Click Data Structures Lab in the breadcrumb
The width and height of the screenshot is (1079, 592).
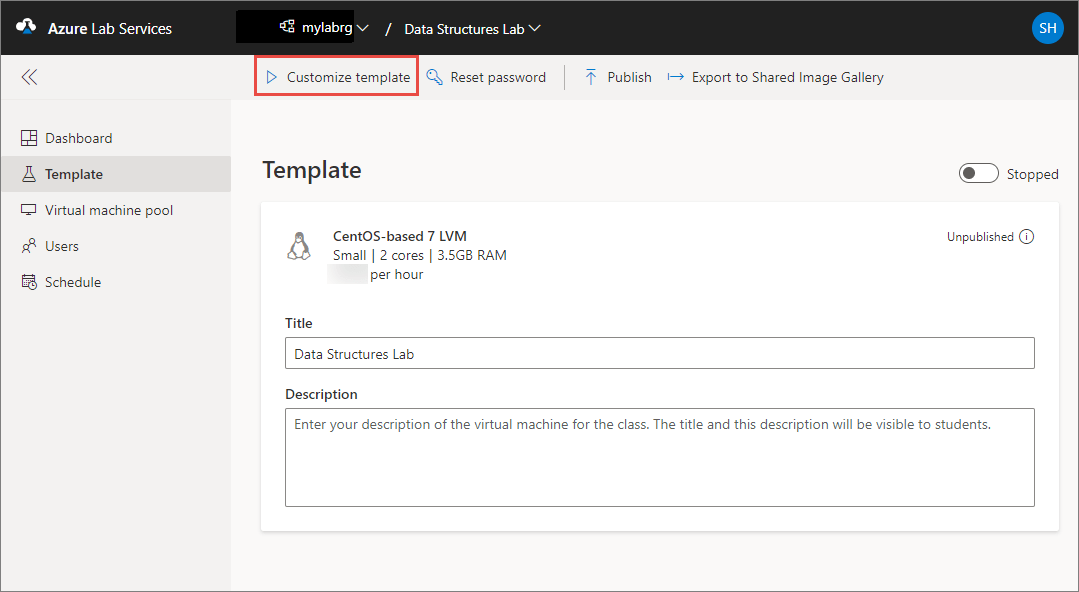tap(465, 28)
